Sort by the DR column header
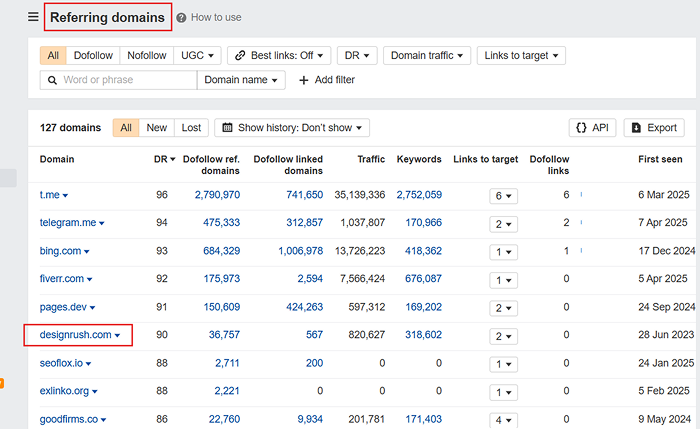 [x=164, y=159]
